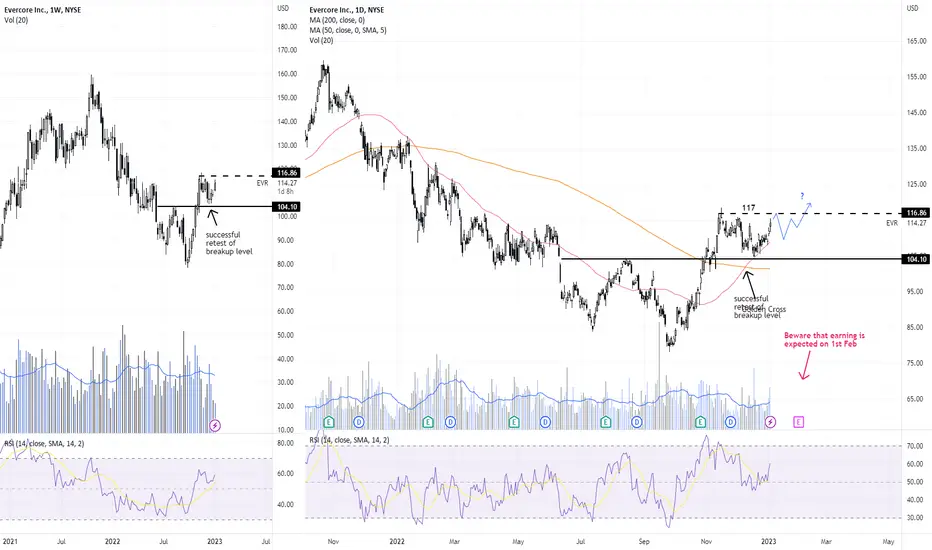Screen dimensions: 932x550
Task: Open the earnings E marker just after Jul
Action: pos(605,422)
